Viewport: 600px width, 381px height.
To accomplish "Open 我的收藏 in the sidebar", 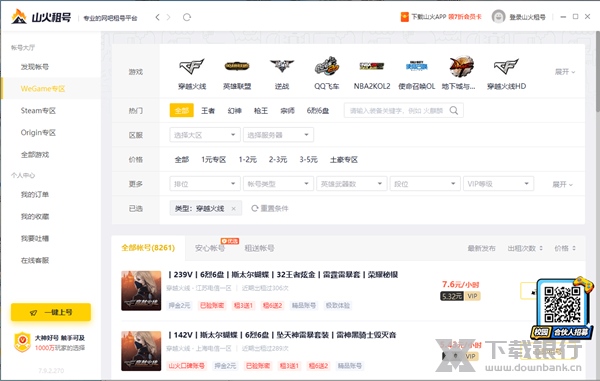I will coord(35,217).
